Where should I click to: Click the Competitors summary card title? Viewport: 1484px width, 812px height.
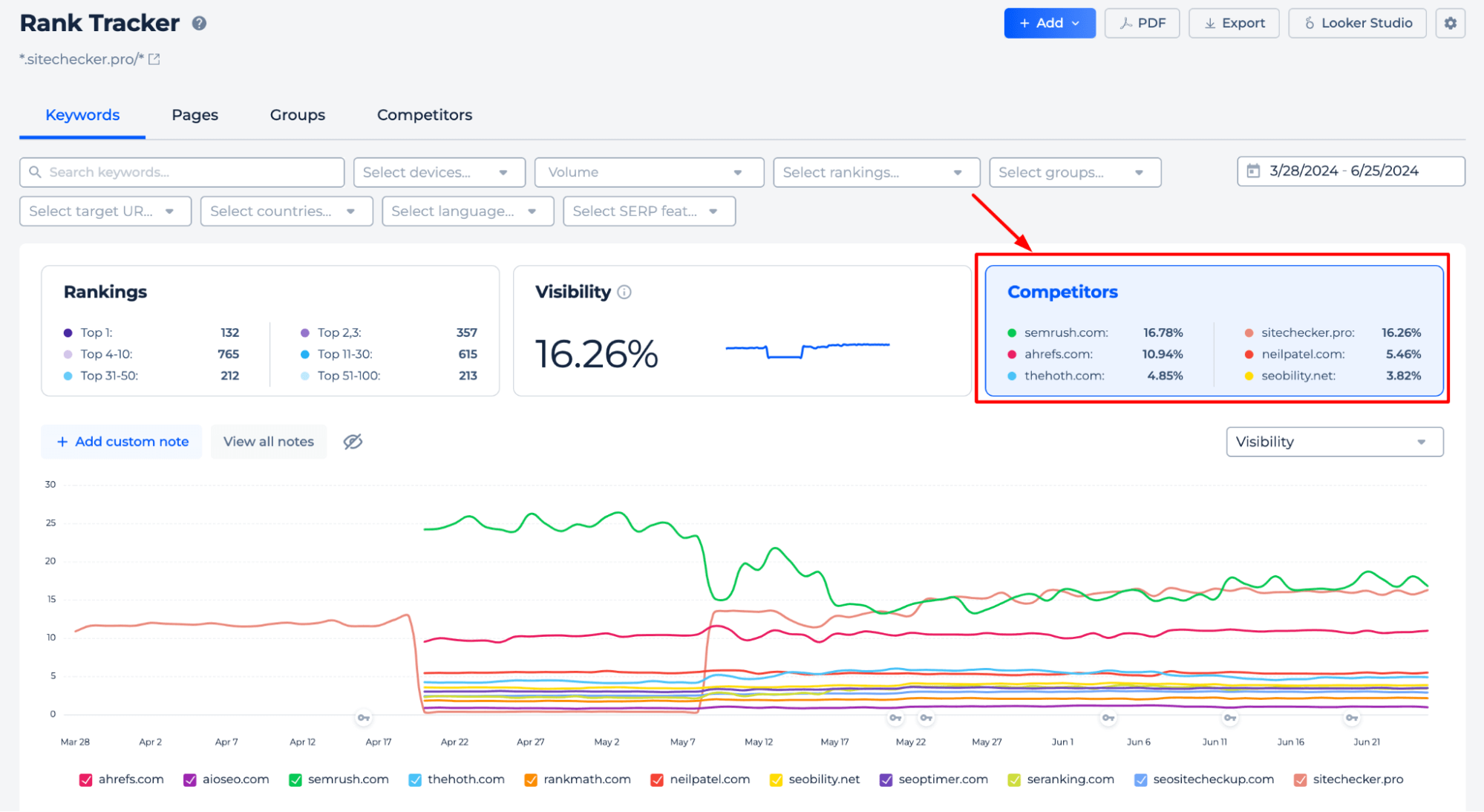(x=1062, y=292)
